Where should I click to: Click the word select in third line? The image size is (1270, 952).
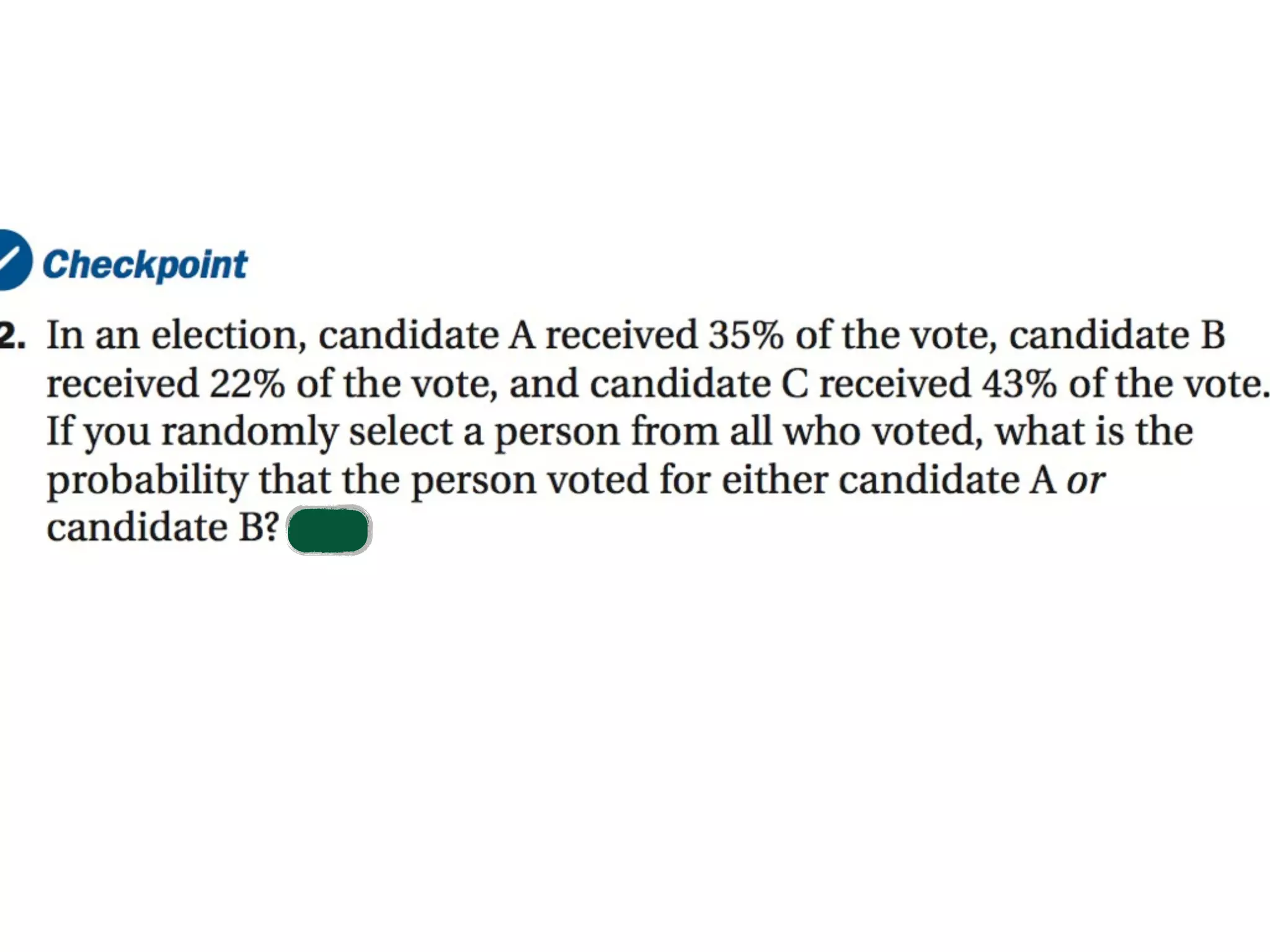[401, 431]
